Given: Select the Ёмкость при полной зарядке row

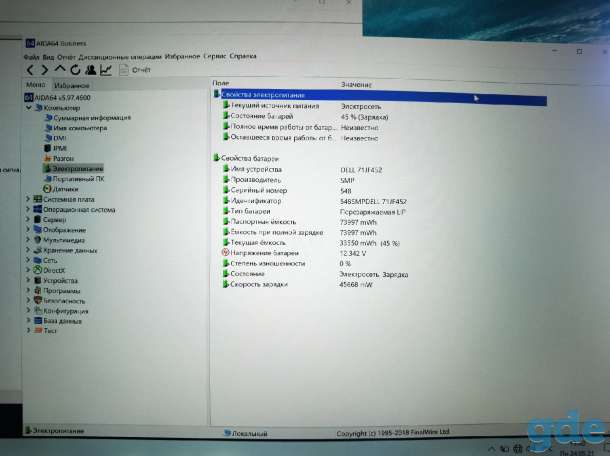Looking at the screenshot, I should click(300, 232).
